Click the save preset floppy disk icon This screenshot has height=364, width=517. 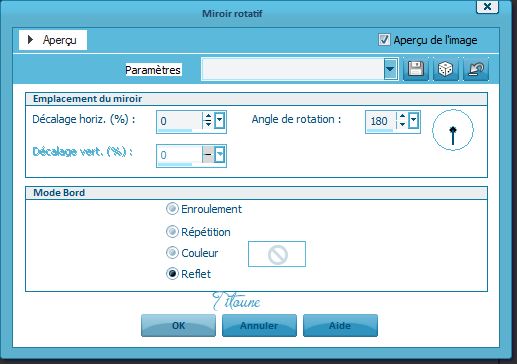(416, 69)
